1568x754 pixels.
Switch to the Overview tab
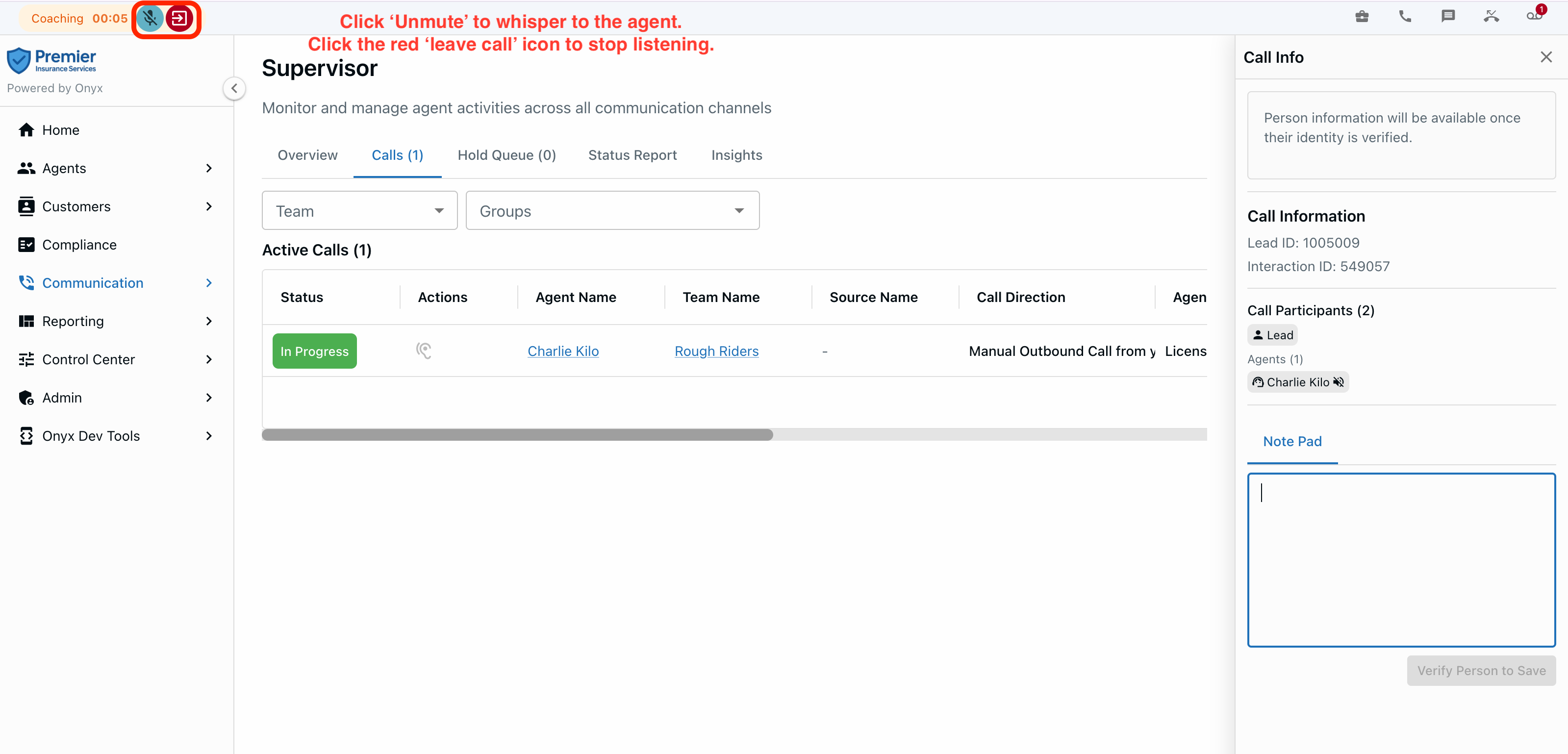point(307,155)
